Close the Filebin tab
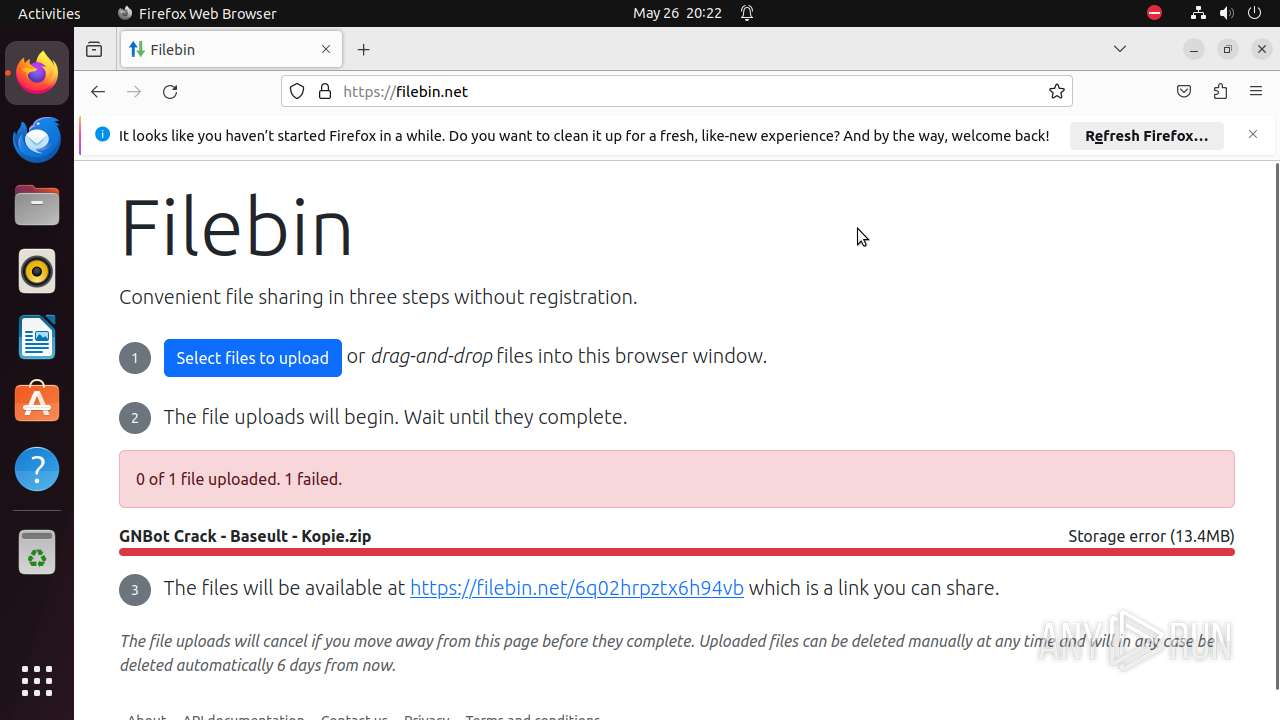1280x720 pixels. pyautogui.click(x=326, y=49)
